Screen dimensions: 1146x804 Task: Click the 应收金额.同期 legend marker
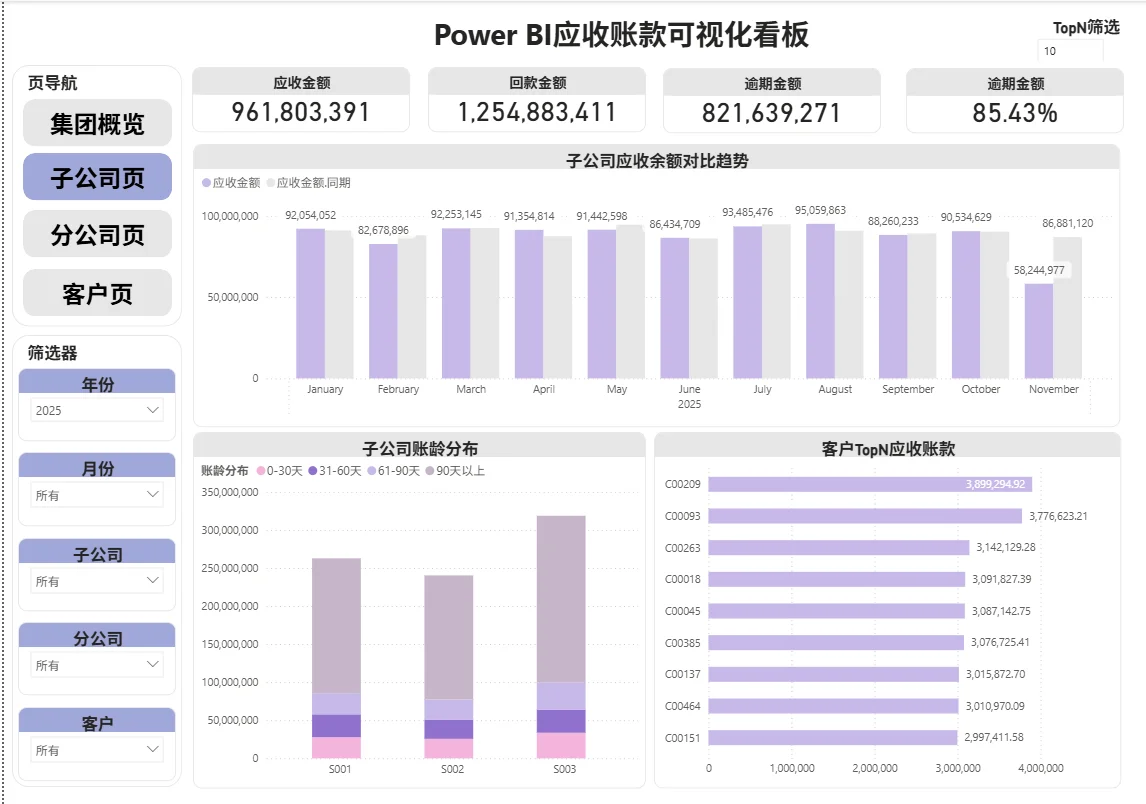pyautogui.click(x=270, y=183)
